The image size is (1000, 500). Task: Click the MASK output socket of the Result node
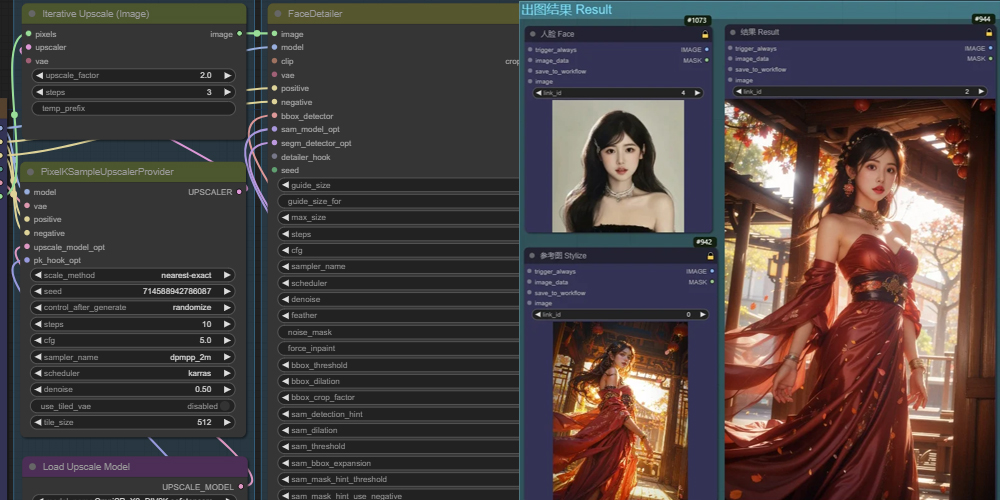coord(990,59)
